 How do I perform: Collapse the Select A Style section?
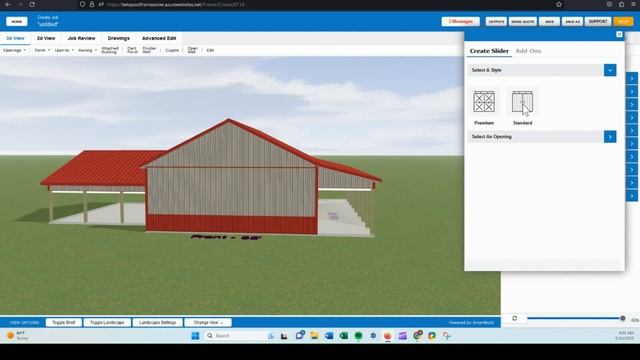pos(610,70)
